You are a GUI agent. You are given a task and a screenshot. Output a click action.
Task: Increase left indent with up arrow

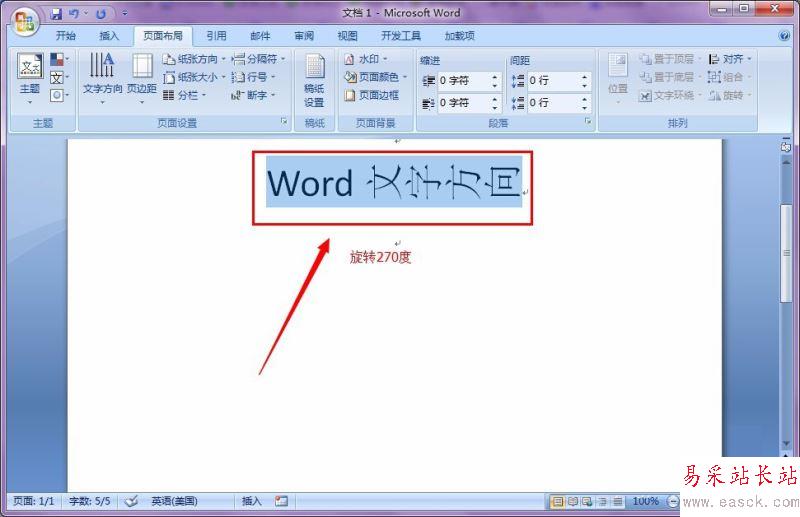(x=494, y=77)
